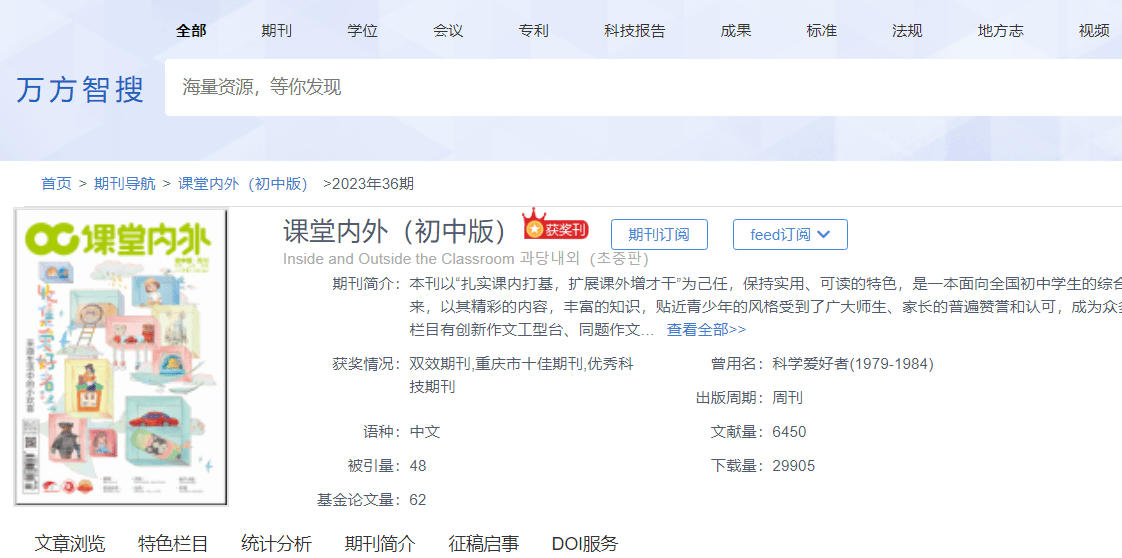Select the 法规 search category

pyautogui.click(x=907, y=31)
